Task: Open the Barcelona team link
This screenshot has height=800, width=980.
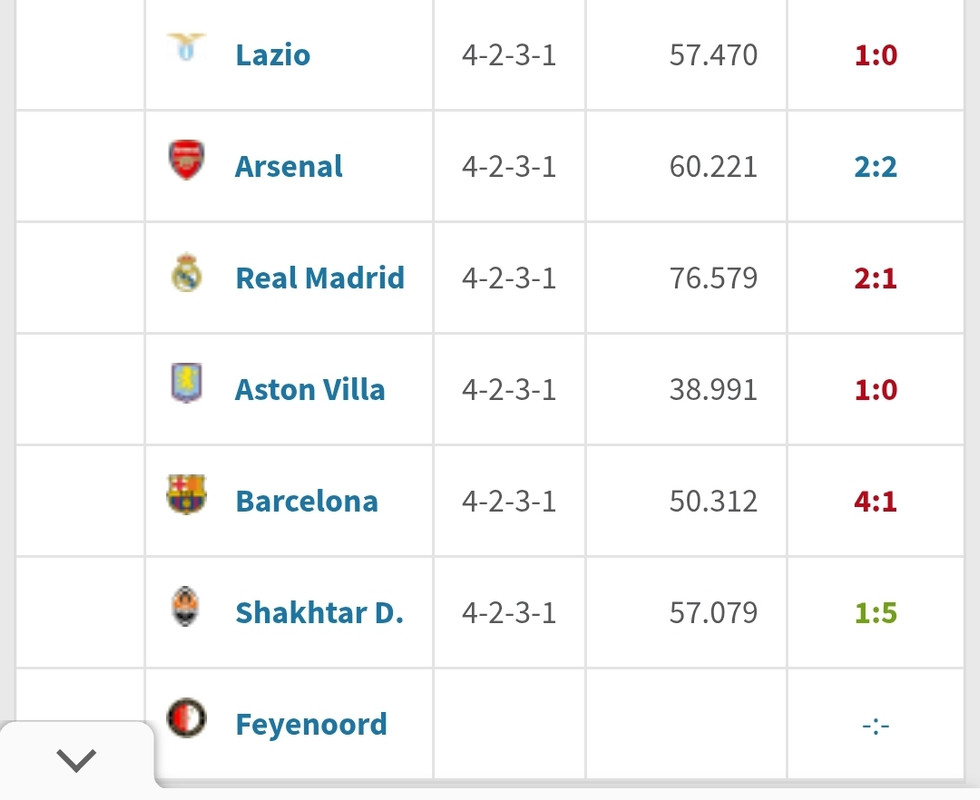Action: pyautogui.click(x=307, y=501)
